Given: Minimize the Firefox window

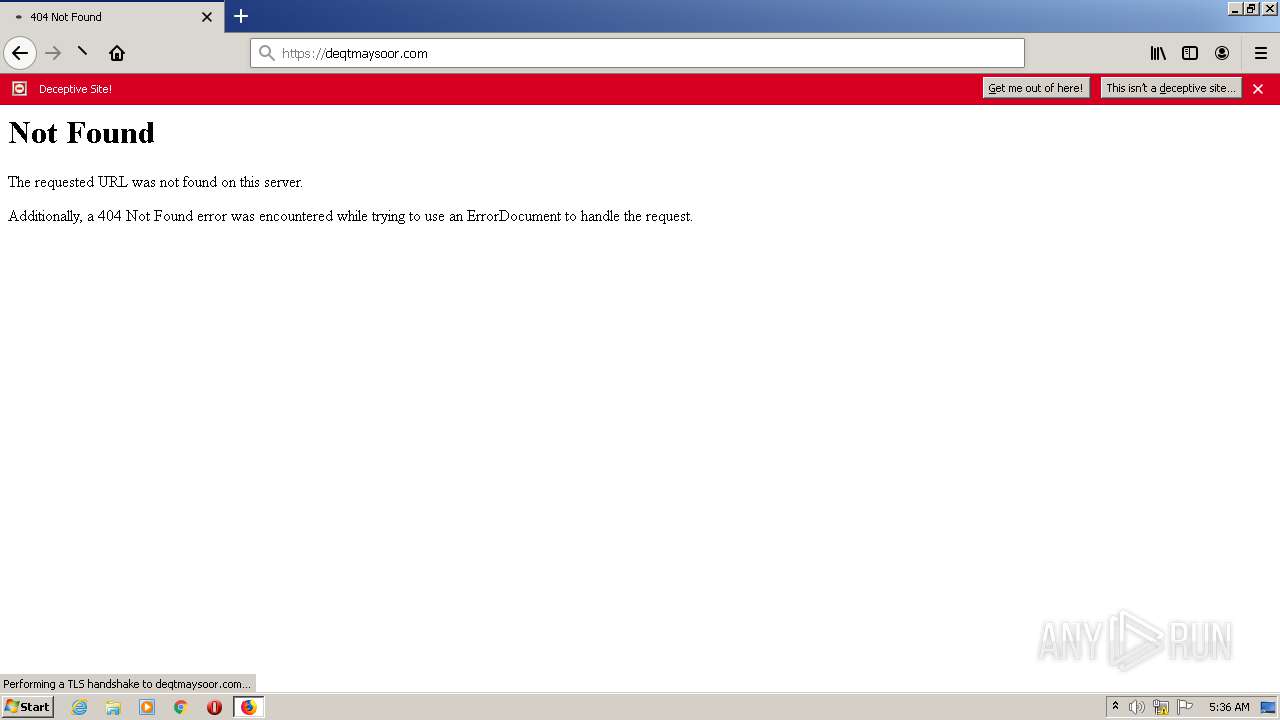Looking at the screenshot, I should (x=1235, y=8).
